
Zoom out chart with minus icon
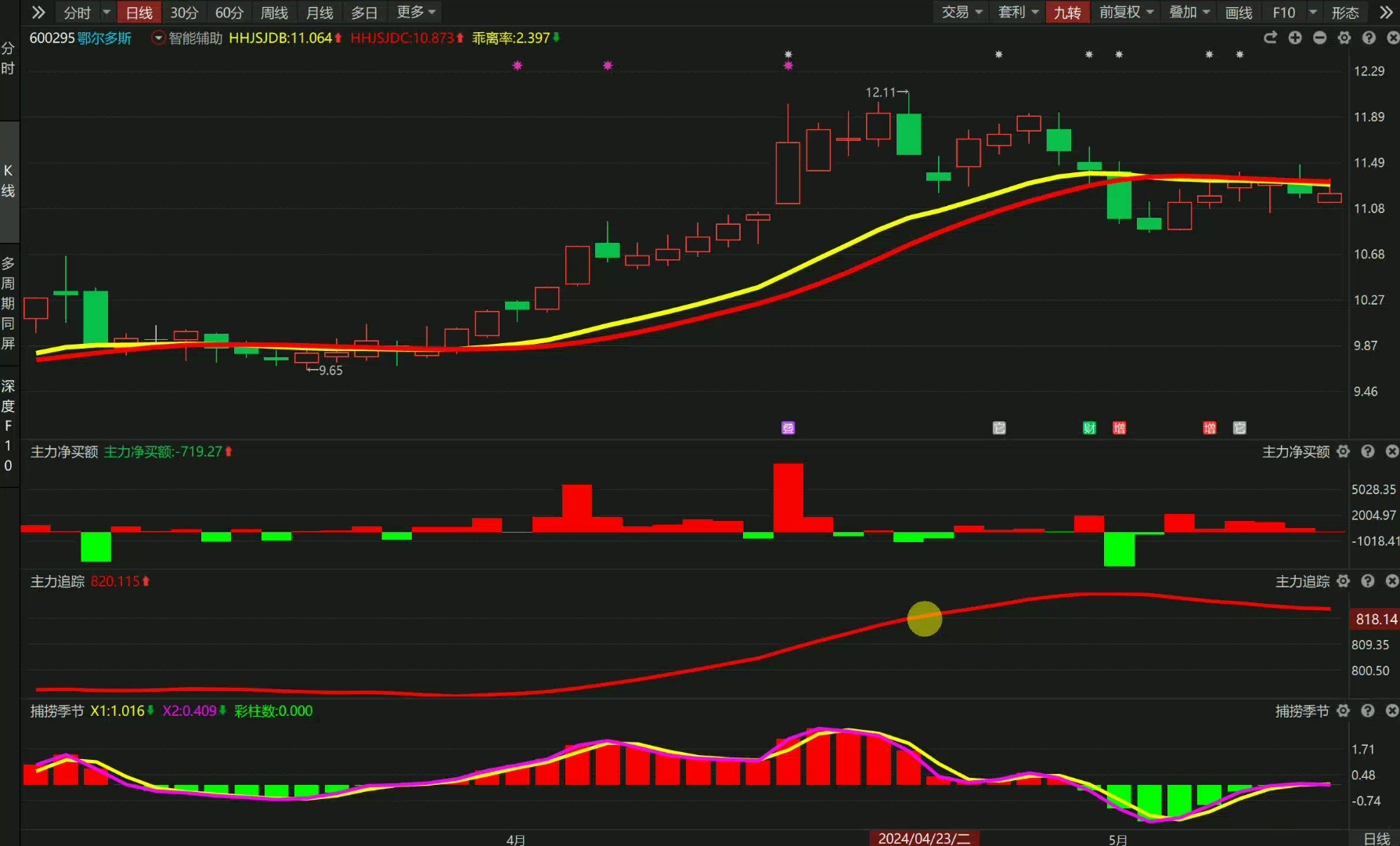(1319, 38)
